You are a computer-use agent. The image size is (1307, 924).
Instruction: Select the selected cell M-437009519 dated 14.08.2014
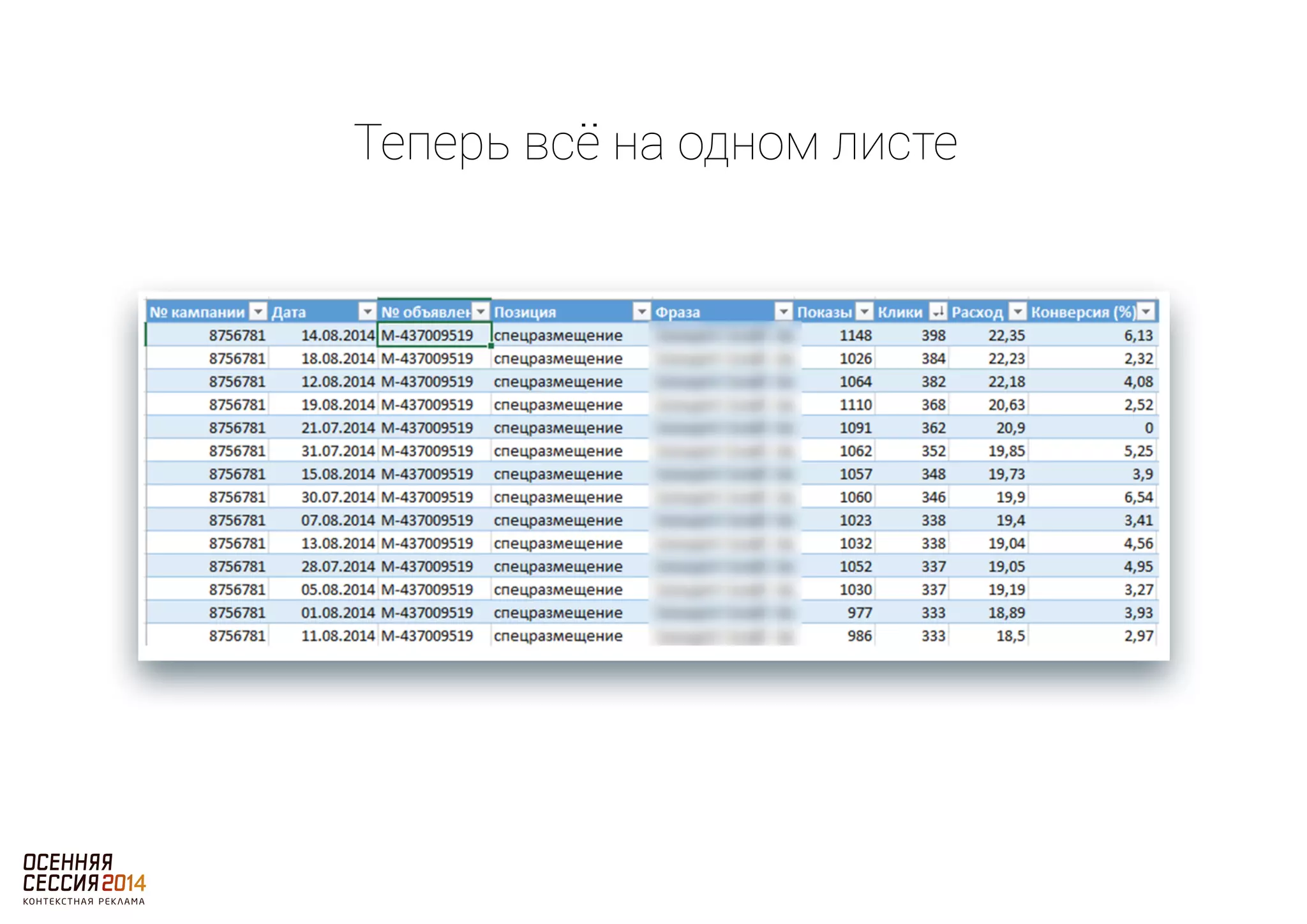(x=434, y=335)
